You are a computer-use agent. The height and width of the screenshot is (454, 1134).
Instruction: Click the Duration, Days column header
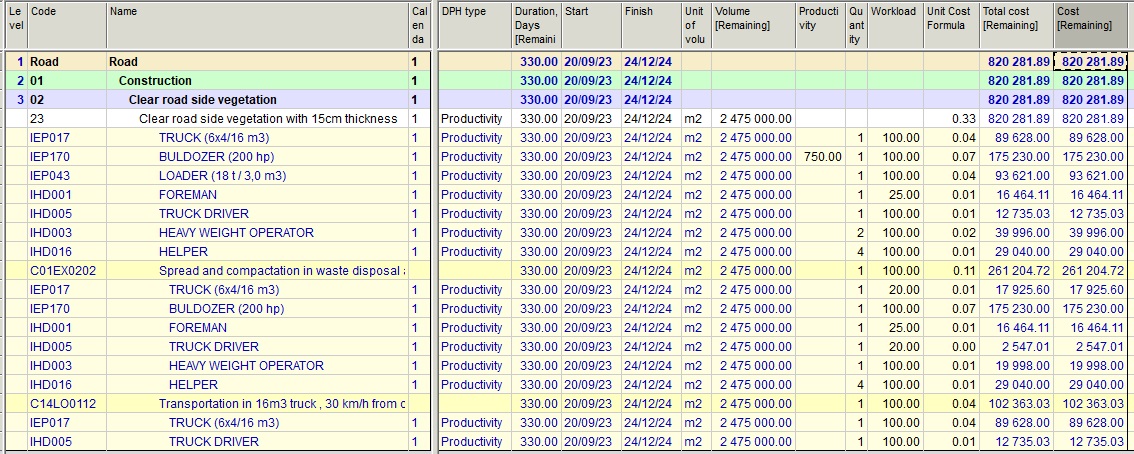pyautogui.click(x=536, y=25)
